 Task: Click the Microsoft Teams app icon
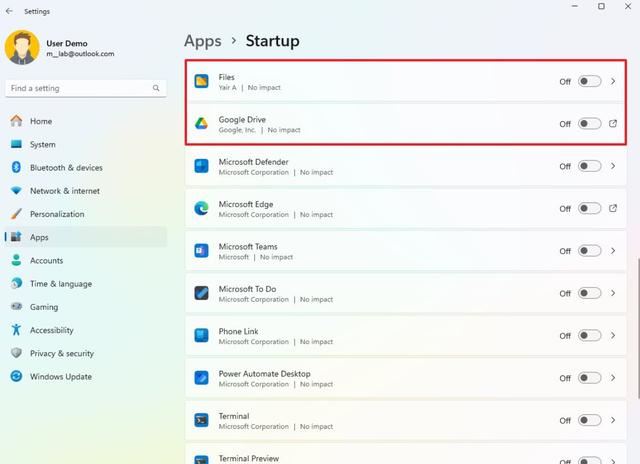[x=201, y=251]
